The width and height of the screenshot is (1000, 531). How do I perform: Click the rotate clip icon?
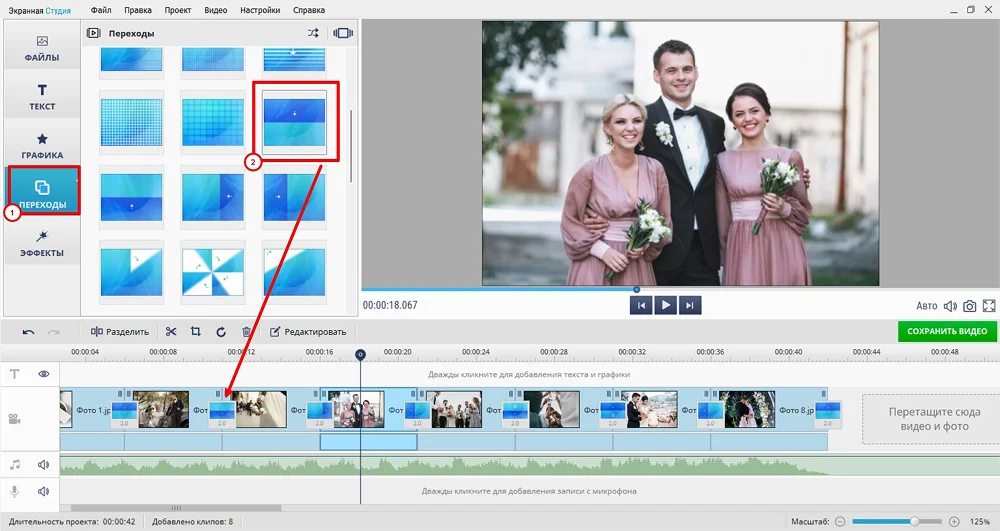click(x=221, y=332)
